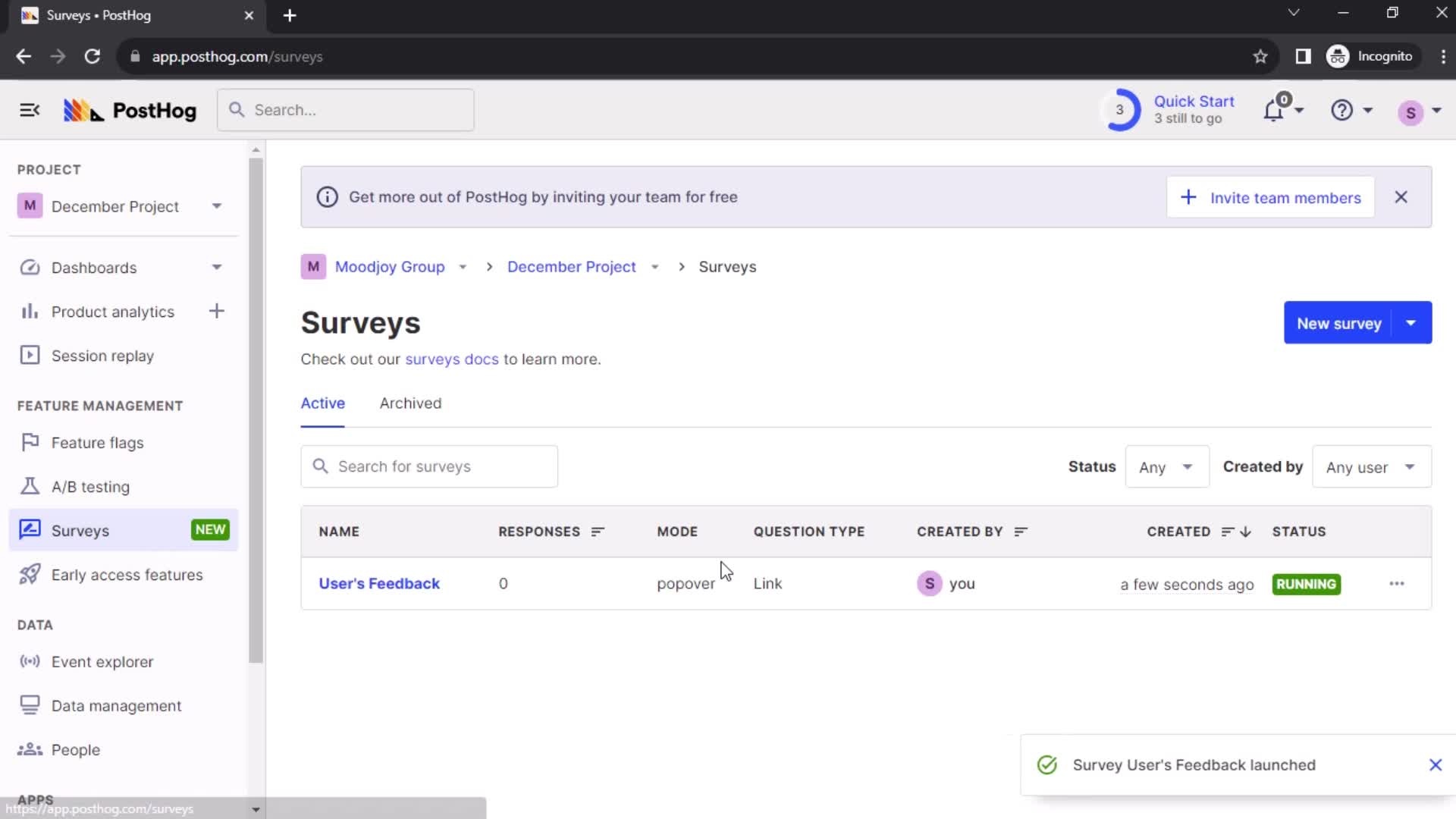The width and height of the screenshot is (1456, 819).
Task: Open the surveys docs link
Action: click(451, 358)
